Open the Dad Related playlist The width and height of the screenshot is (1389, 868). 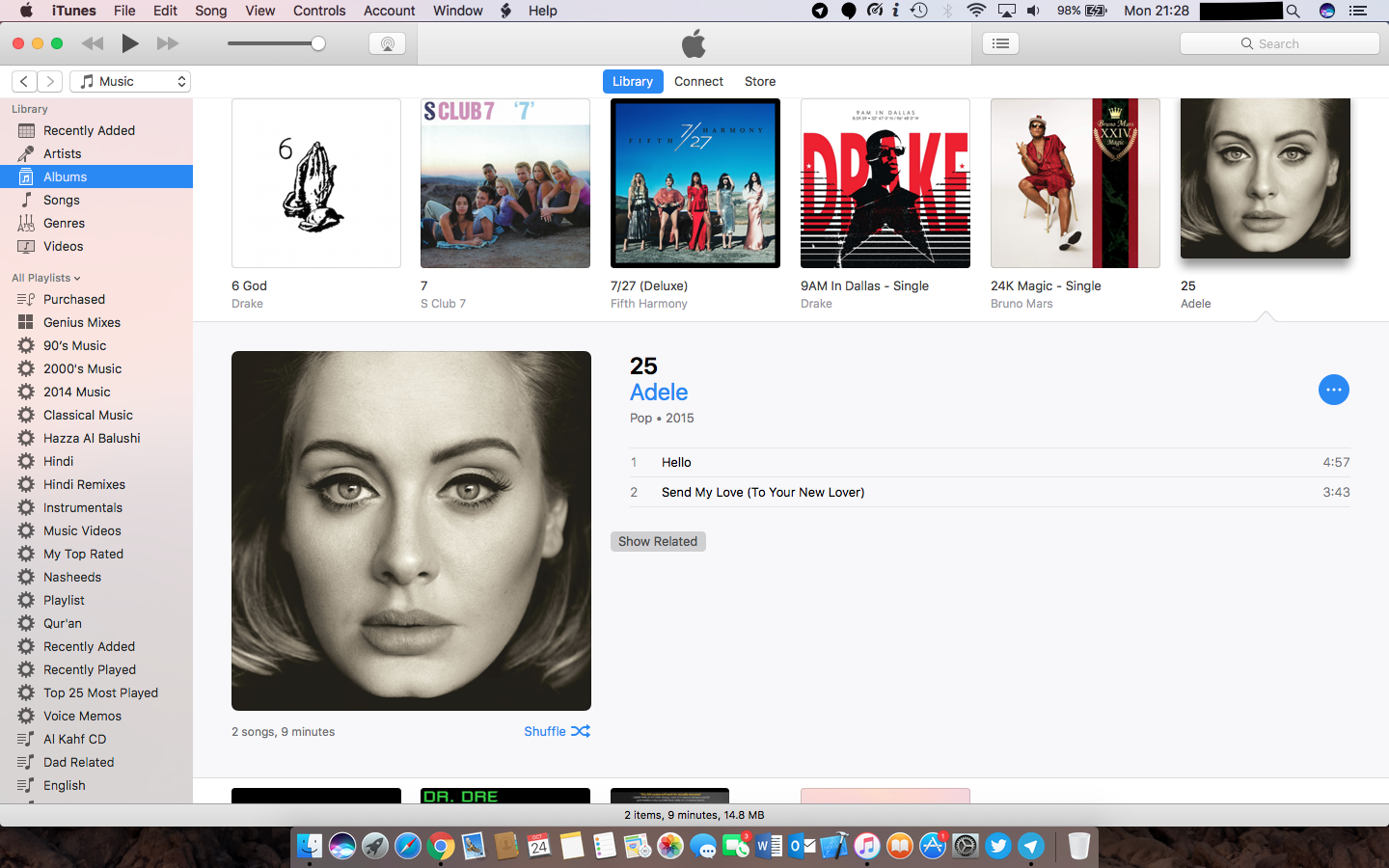(x=96, y=762)
